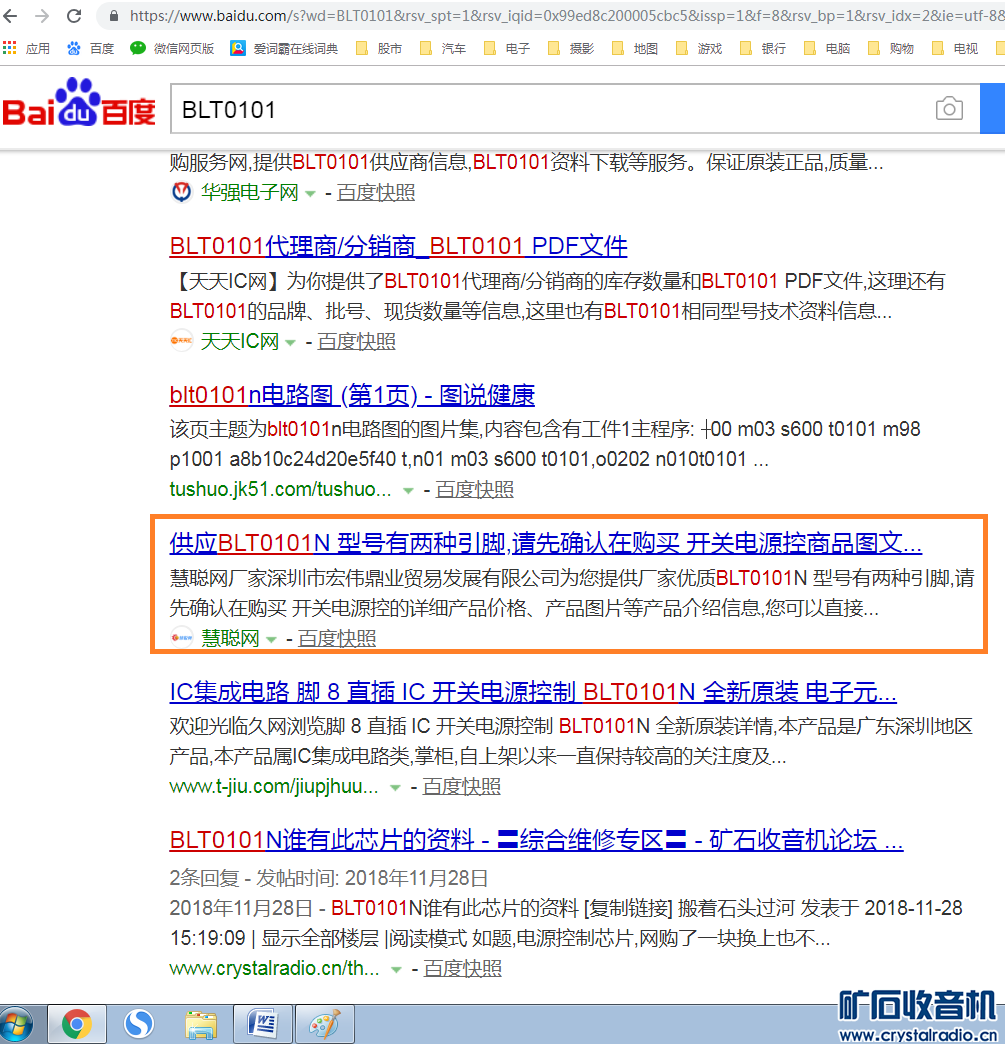Open 百度快照 for the www.t-jiu.com result
The height and width of the screenshot is (1048, 1005).
tap(461, 786)
